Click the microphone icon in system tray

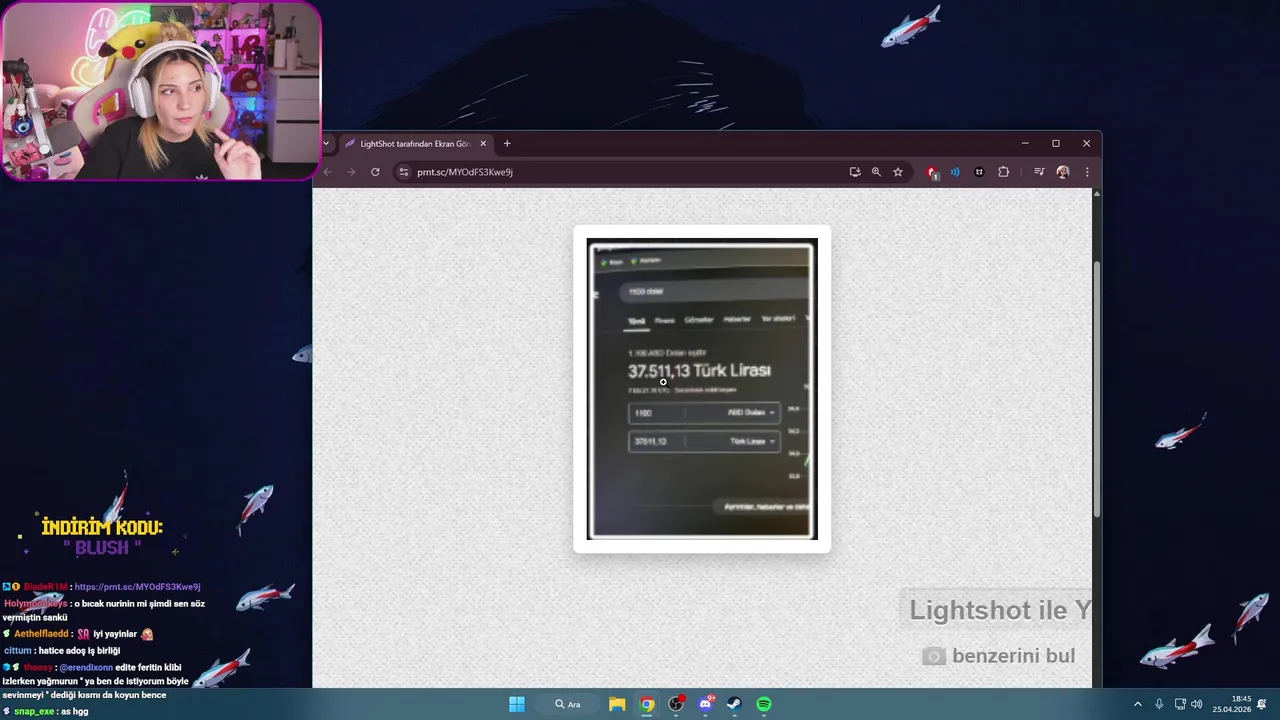(1159, 704)
